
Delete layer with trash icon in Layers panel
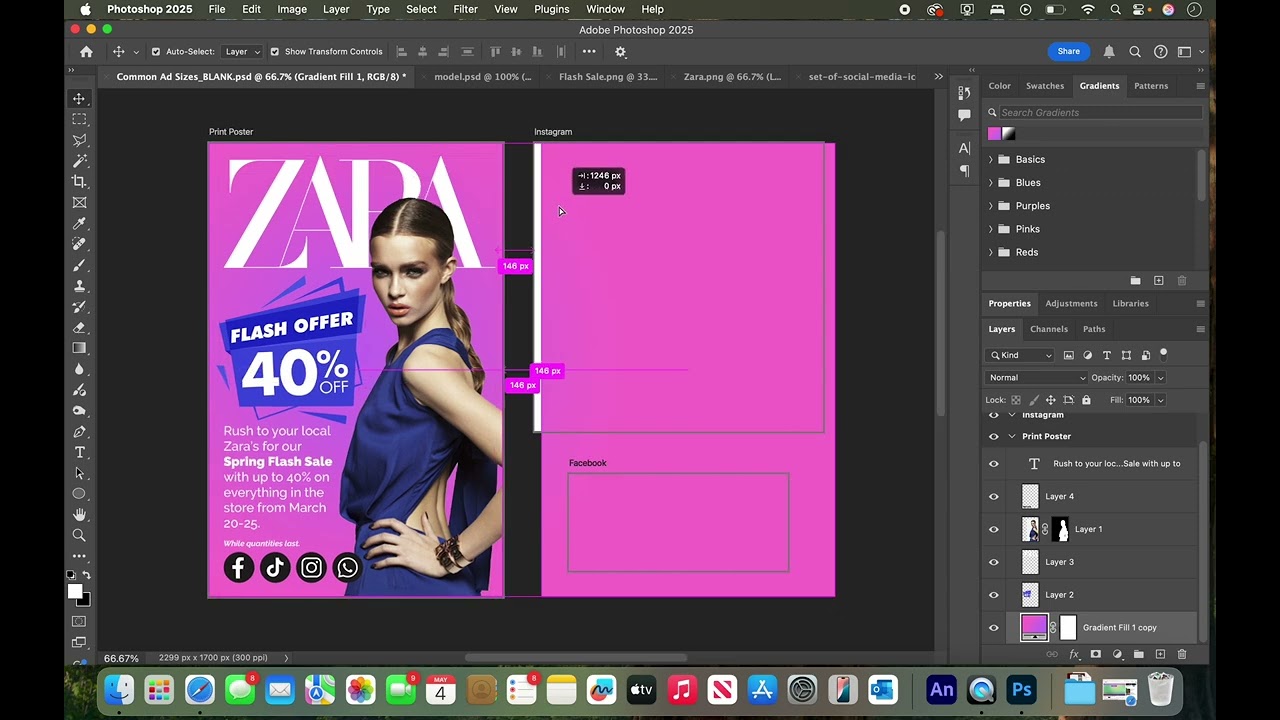tap(1182, 655)
